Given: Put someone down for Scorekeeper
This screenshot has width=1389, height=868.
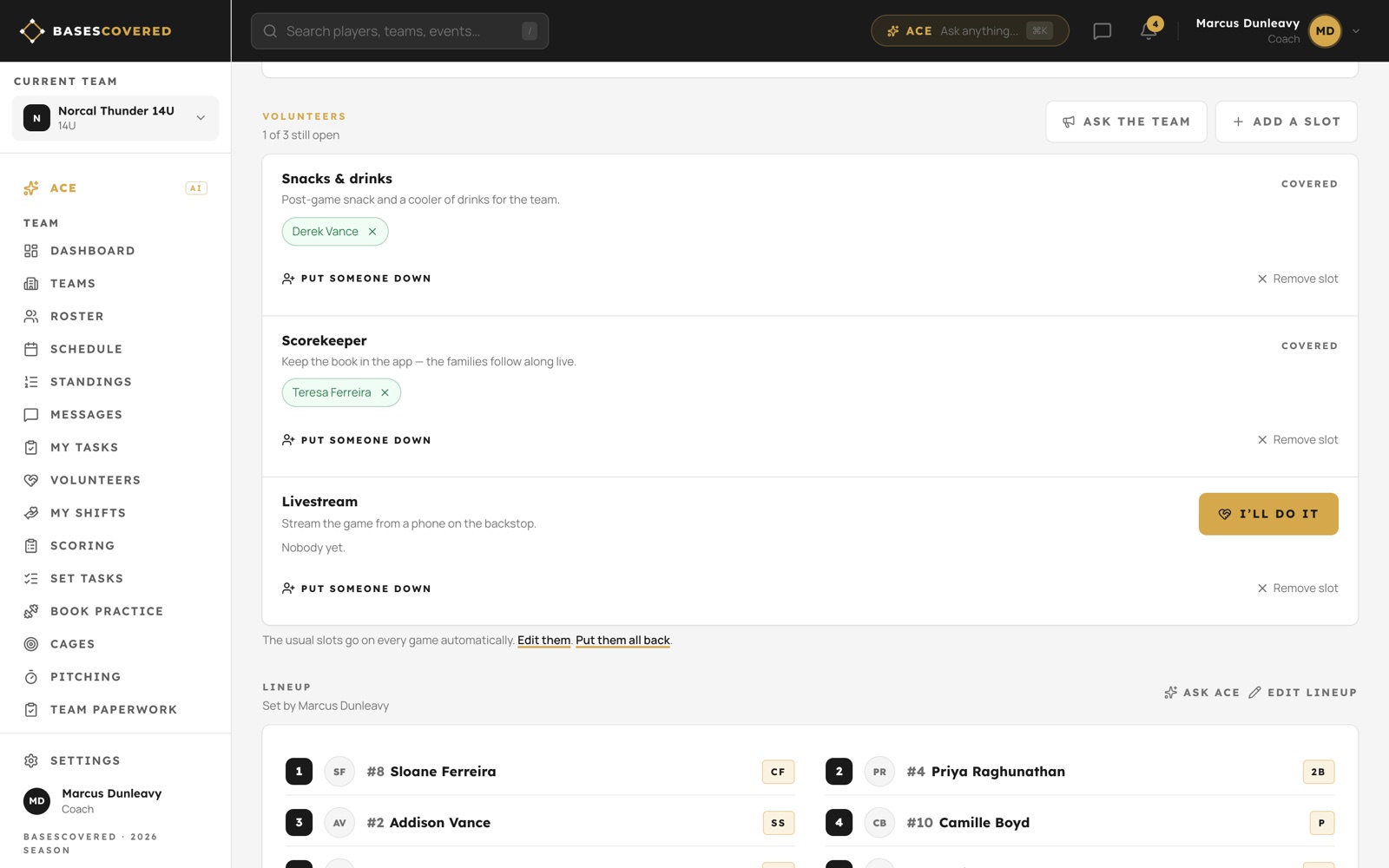Looking at the screenshot, I should pyautogui.click(x=357, y=440).
